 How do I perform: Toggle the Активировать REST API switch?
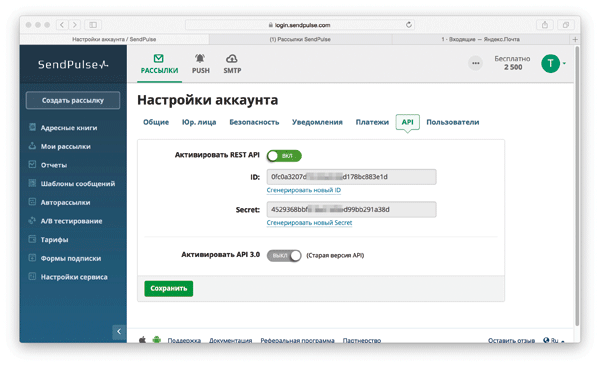(x=284, y=156)
